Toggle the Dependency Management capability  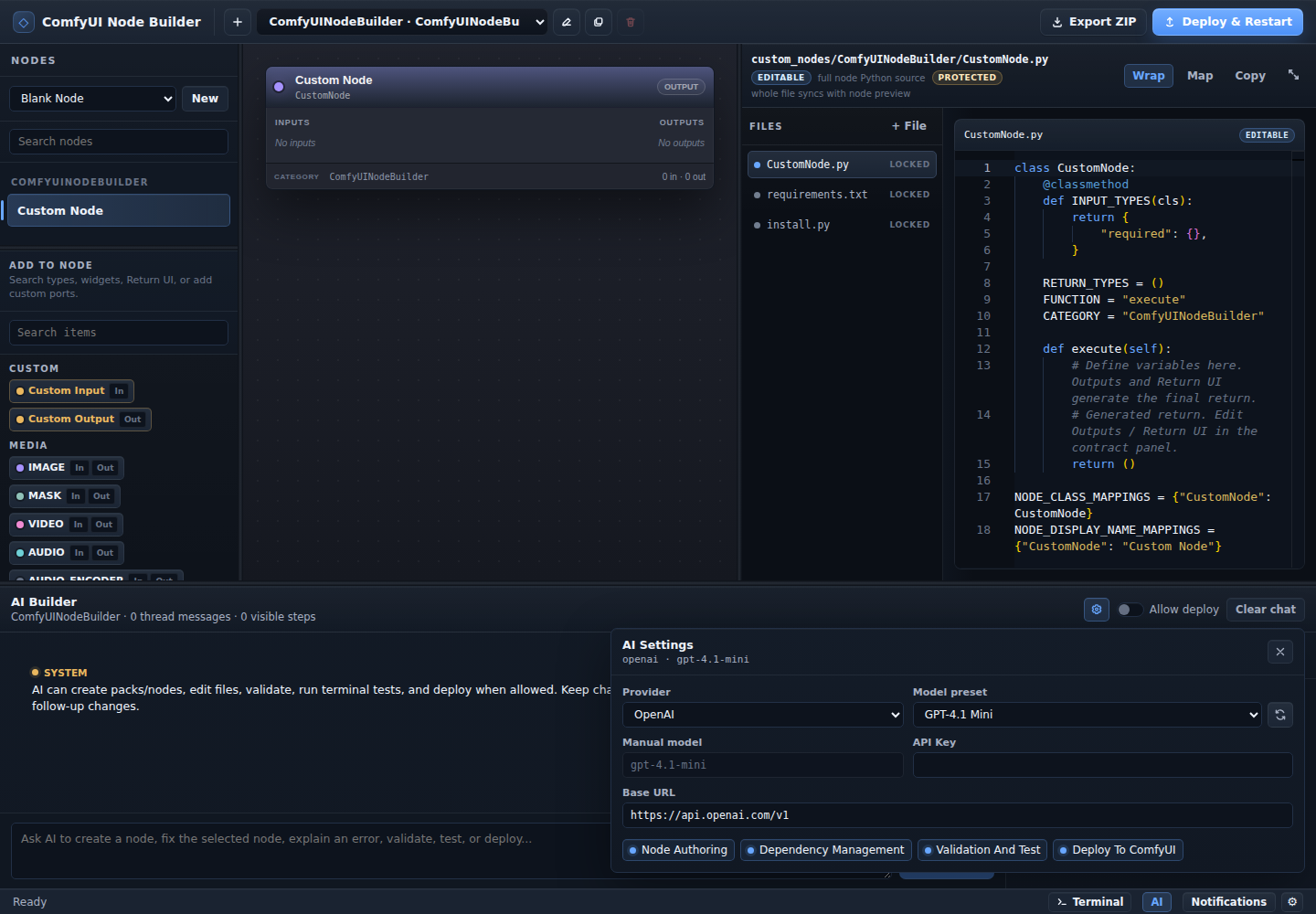(x=826, y=850)
